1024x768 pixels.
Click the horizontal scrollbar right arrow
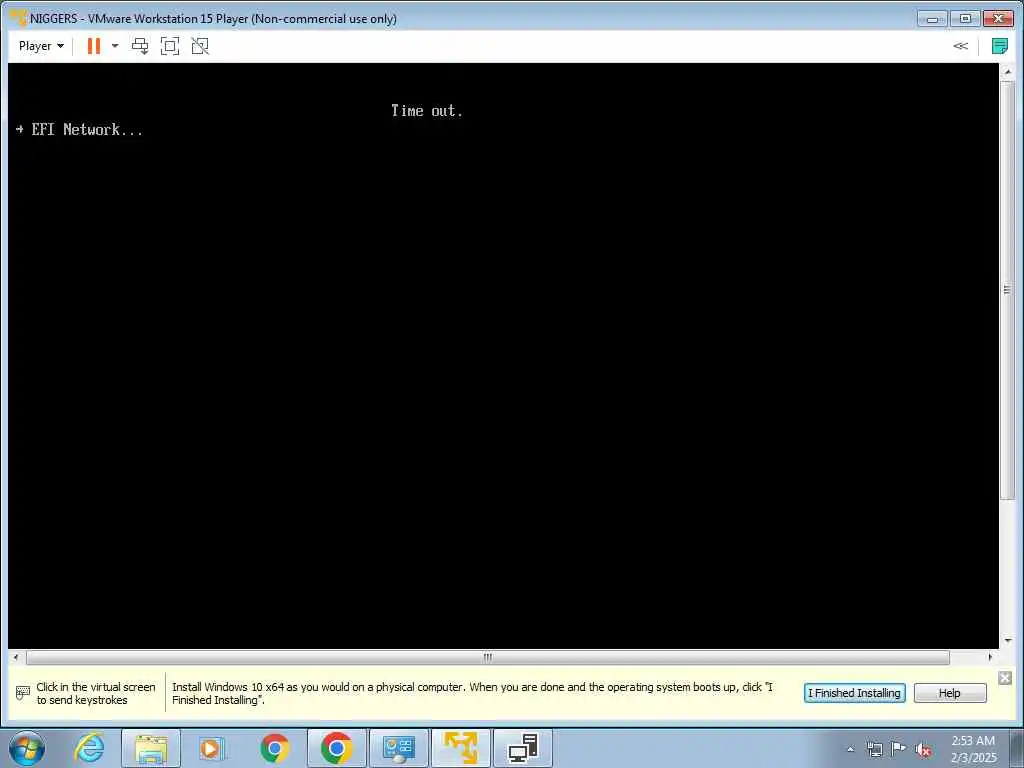[x=990, y=657]
